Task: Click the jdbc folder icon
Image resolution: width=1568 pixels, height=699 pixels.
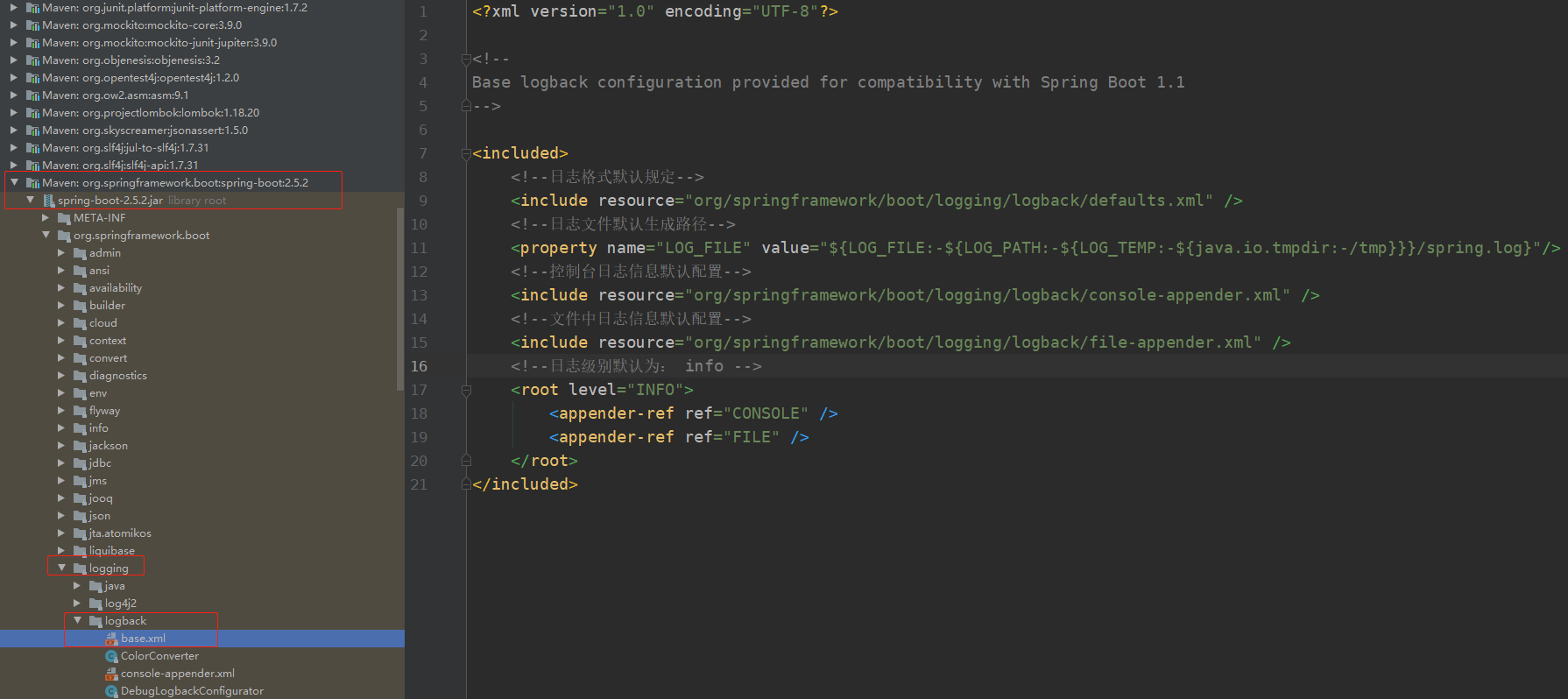Action: click(x=80, y=463)
